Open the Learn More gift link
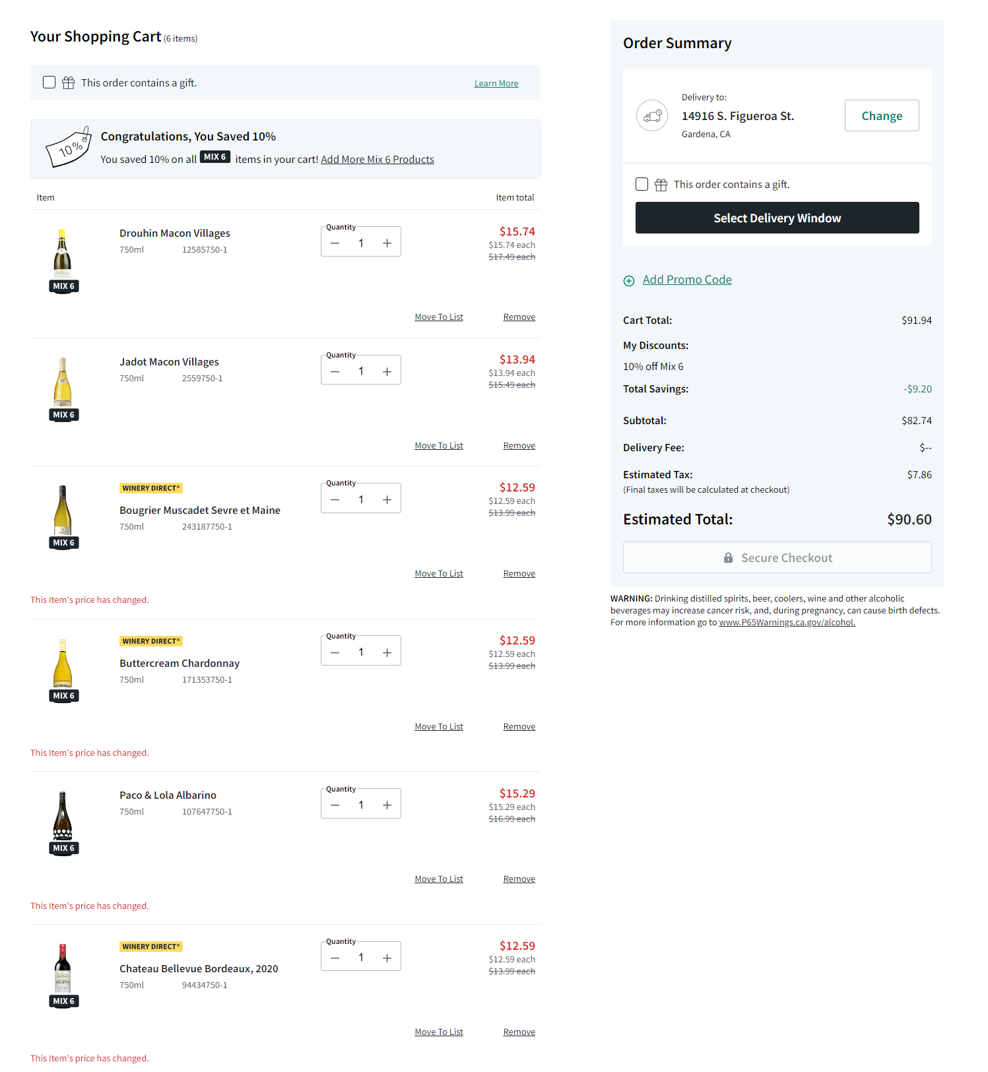 (x=496, y=84)
